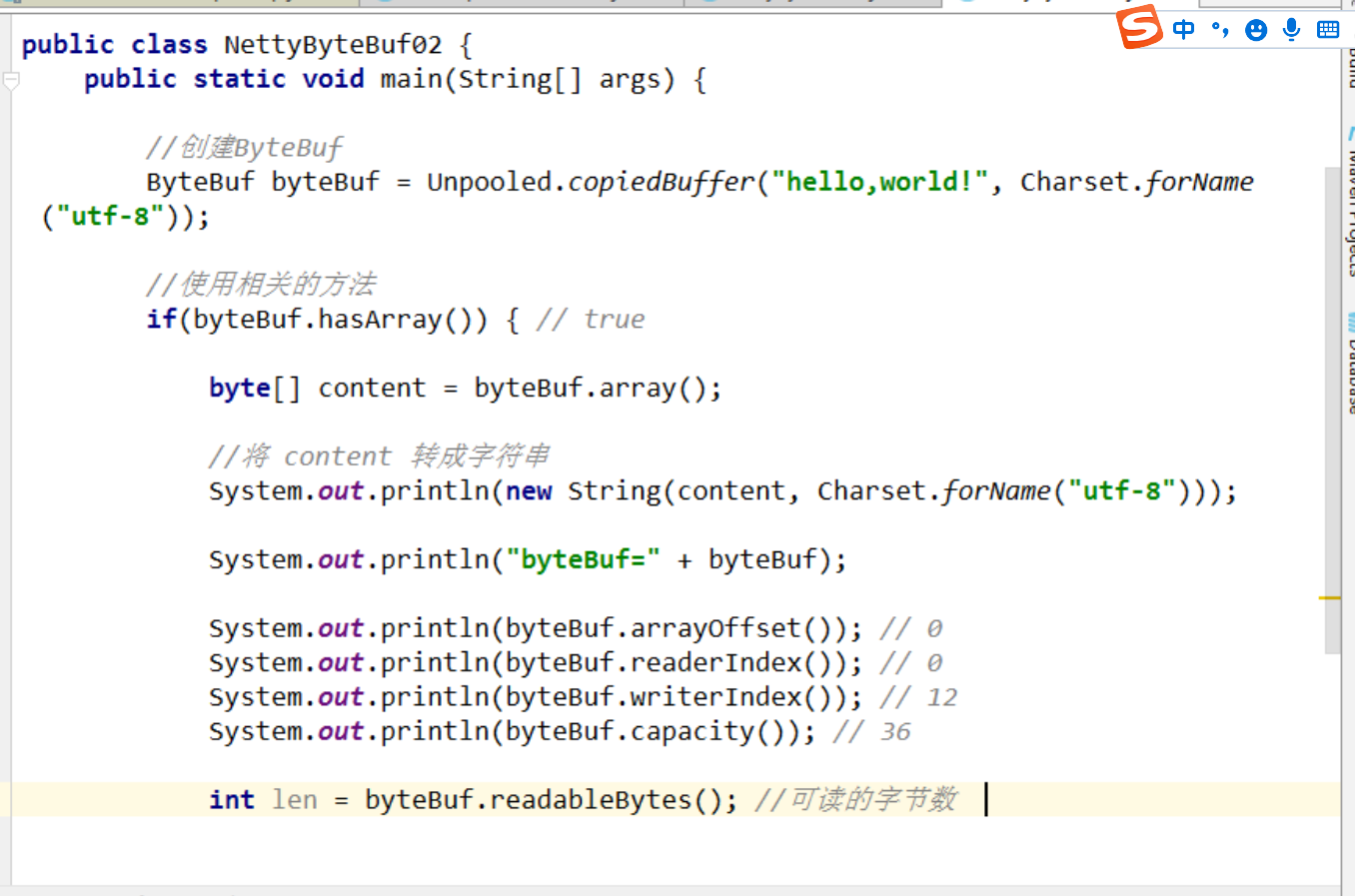Screen dimensions: 1355x896
Task: Start voice input with the microphone icon
Action: (x=1292, y=29)
